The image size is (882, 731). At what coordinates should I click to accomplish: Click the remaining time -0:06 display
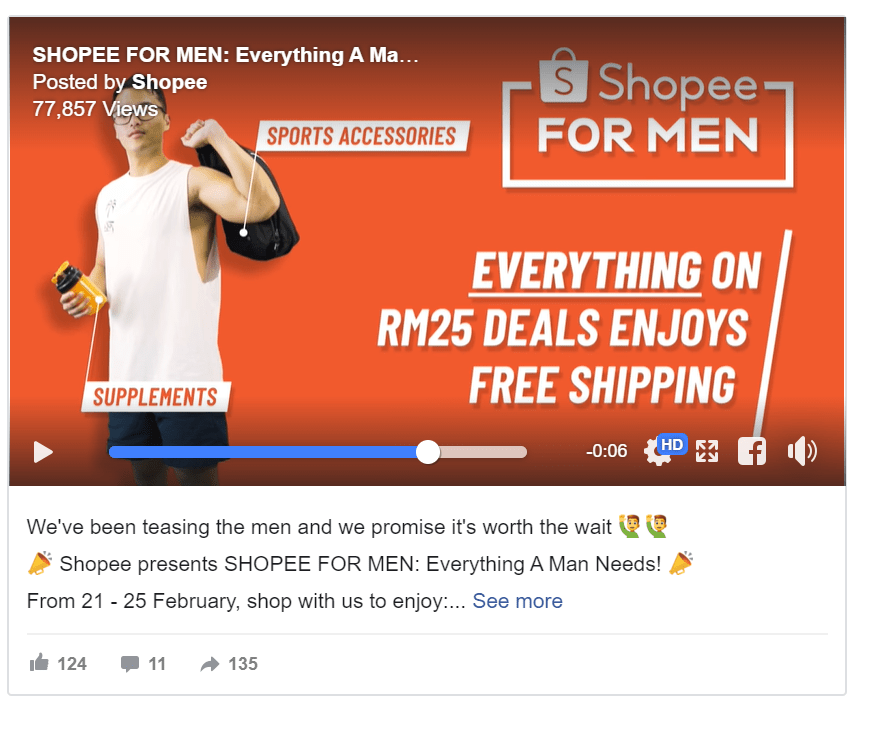click(606, 451)
